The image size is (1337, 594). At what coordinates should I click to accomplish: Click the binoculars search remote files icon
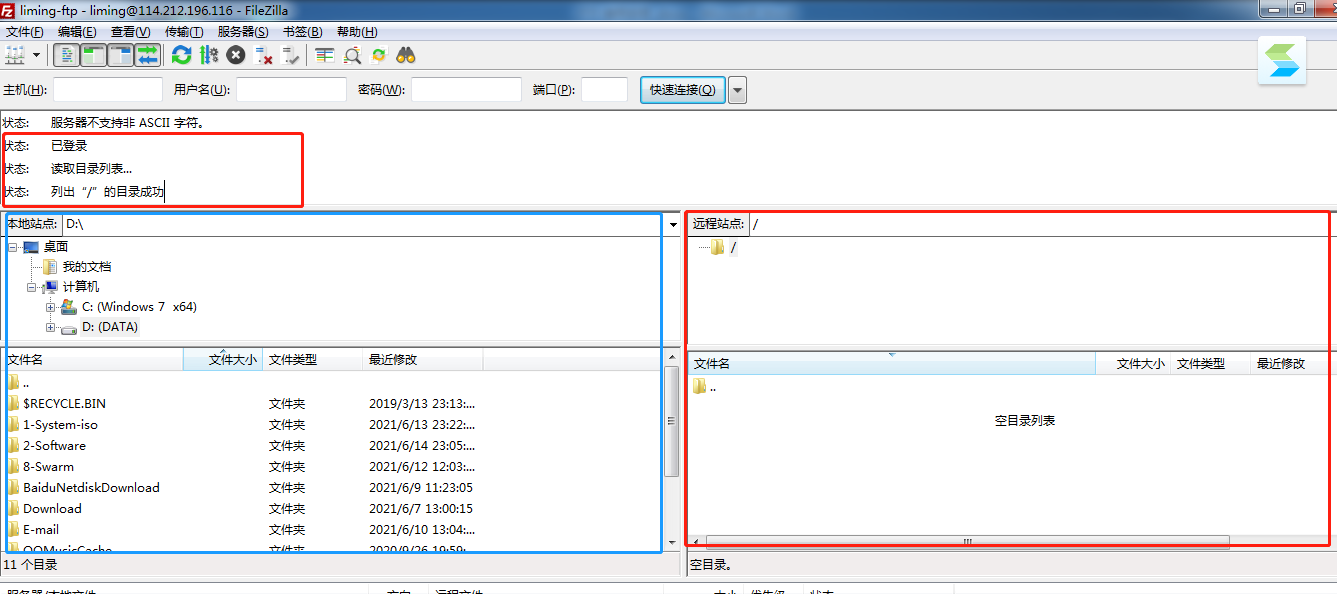point(406,55)
